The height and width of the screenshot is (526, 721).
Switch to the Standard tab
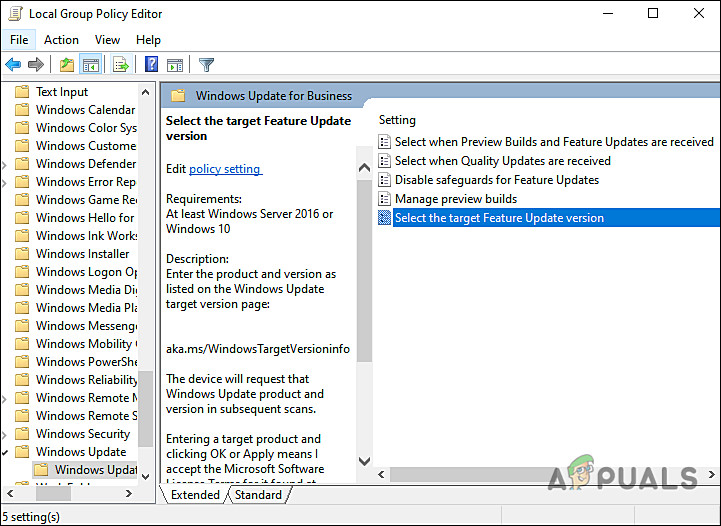(x=258, y=495)
